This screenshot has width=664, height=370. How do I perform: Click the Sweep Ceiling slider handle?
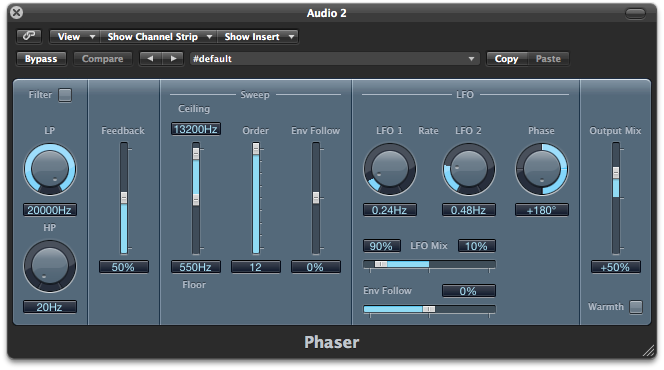pyautogui.click(x=196, y=154)
